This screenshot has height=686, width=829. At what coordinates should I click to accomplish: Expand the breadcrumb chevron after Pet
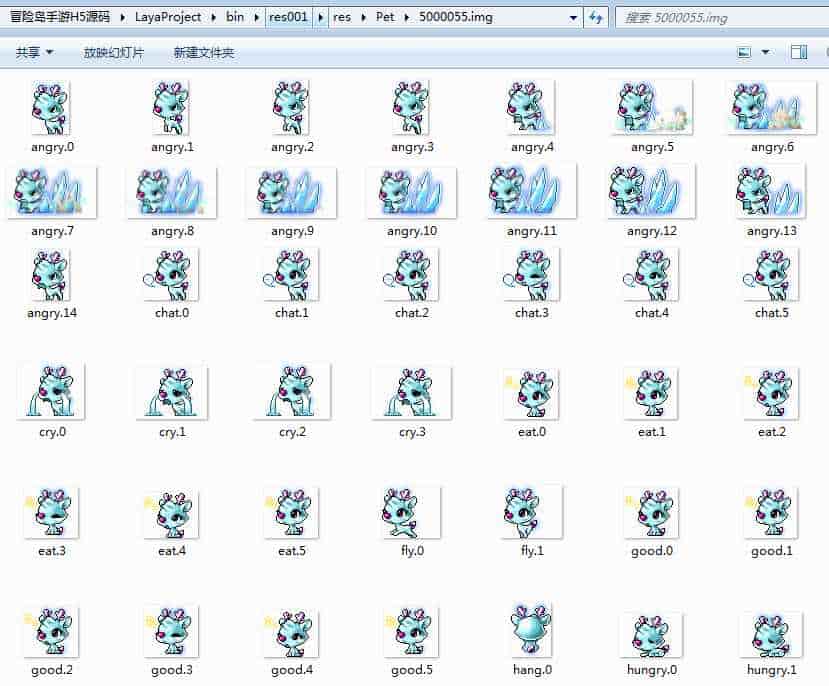click(406, 17)
